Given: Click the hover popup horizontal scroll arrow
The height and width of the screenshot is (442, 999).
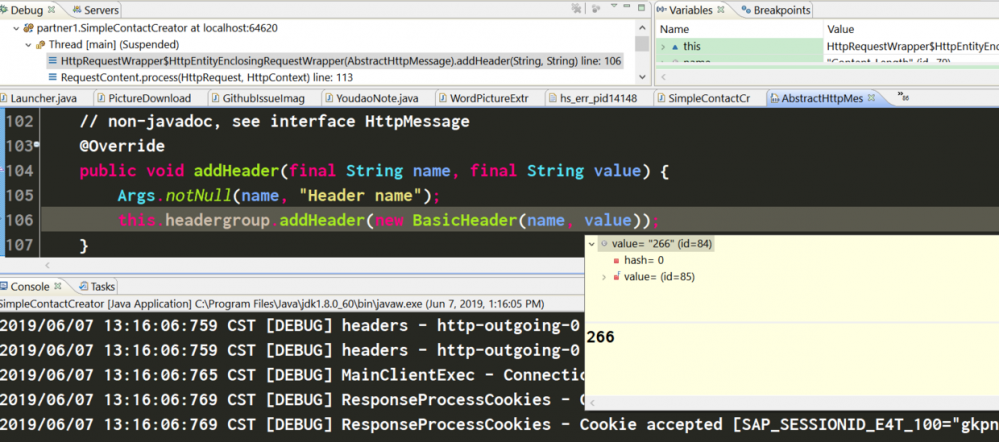Looking at the screenshot, I should click(592, 404).
